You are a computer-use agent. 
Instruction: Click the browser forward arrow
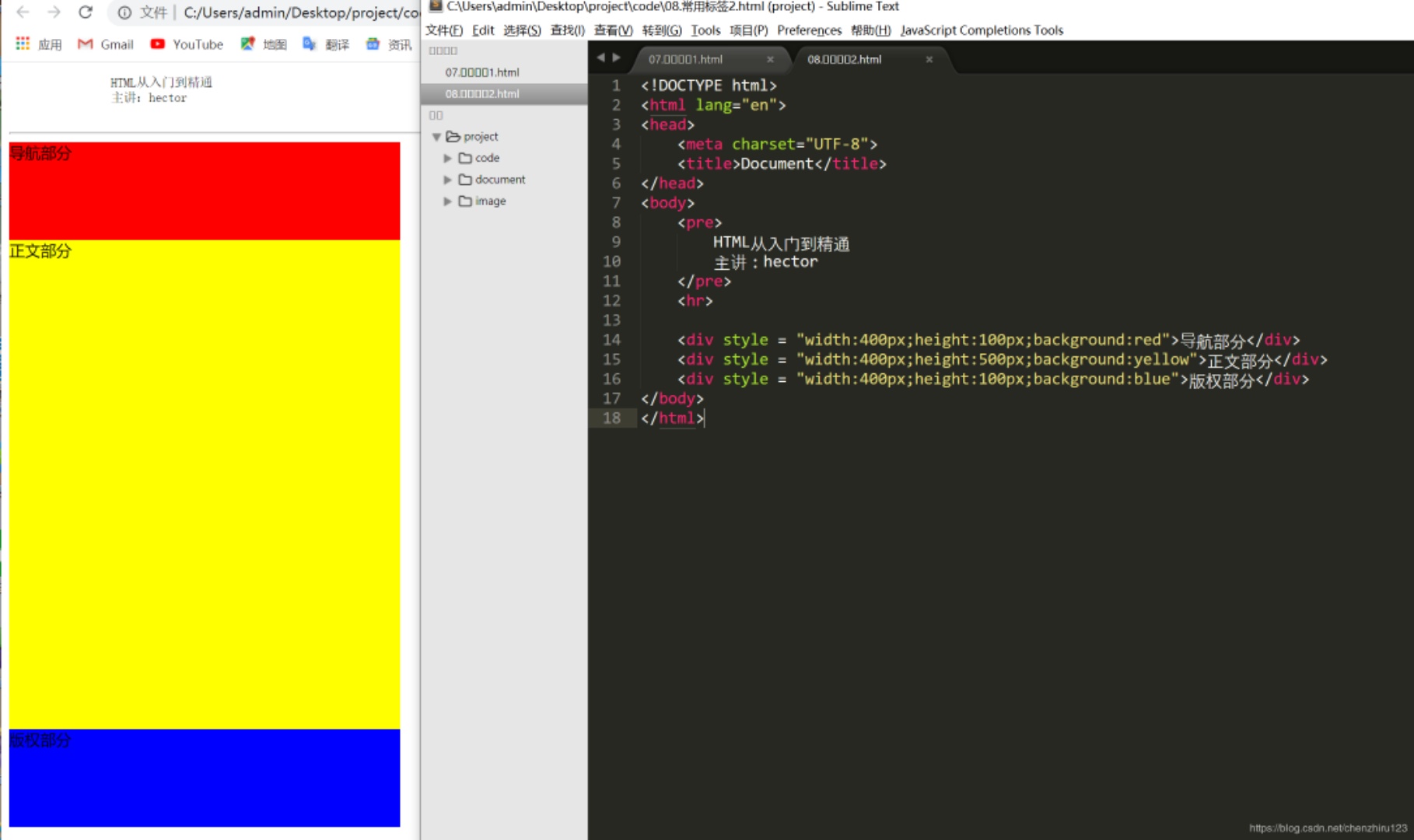(54, 12)
